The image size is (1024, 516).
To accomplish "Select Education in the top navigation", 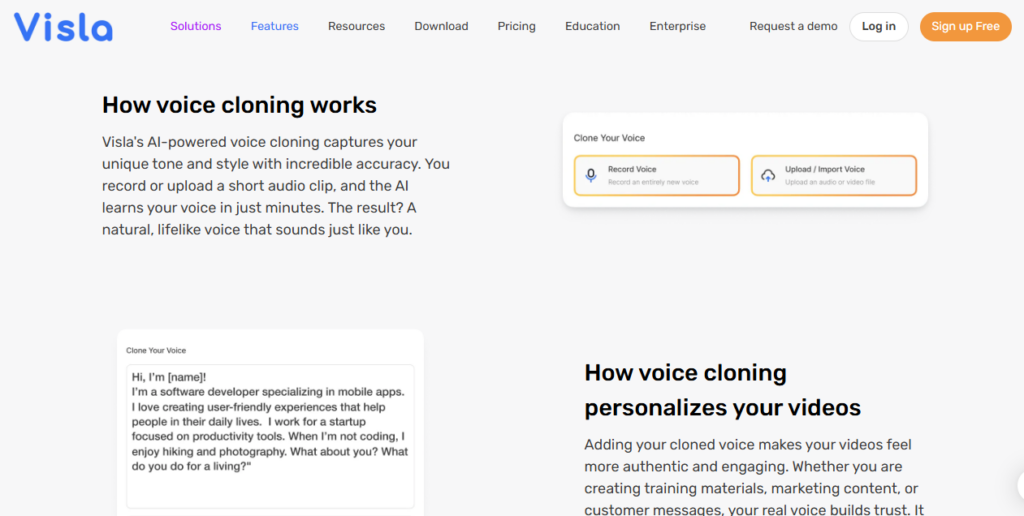I will [x=592, y=26].
